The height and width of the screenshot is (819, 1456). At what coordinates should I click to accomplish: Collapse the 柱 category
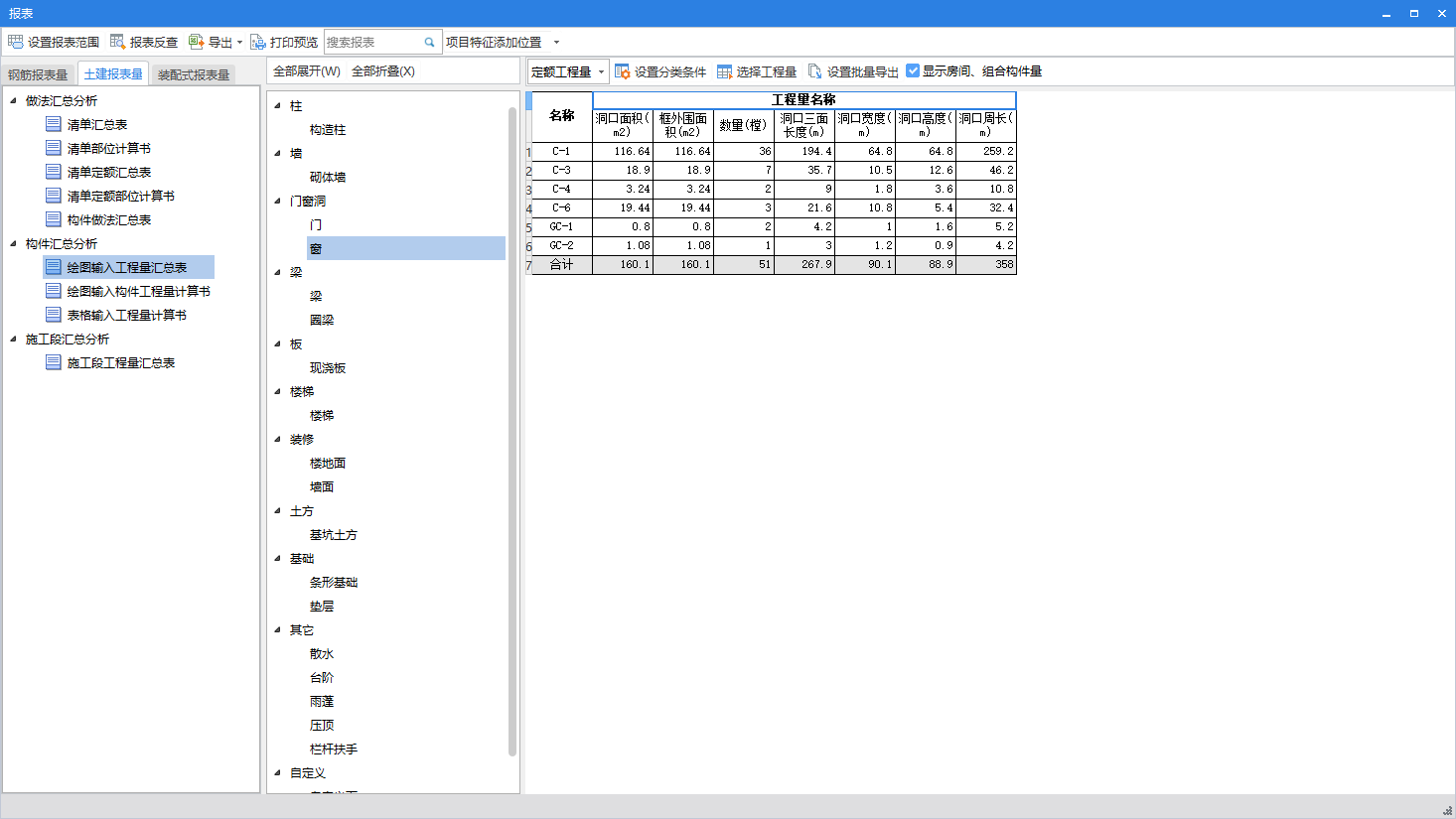click(x=278, y=105)
